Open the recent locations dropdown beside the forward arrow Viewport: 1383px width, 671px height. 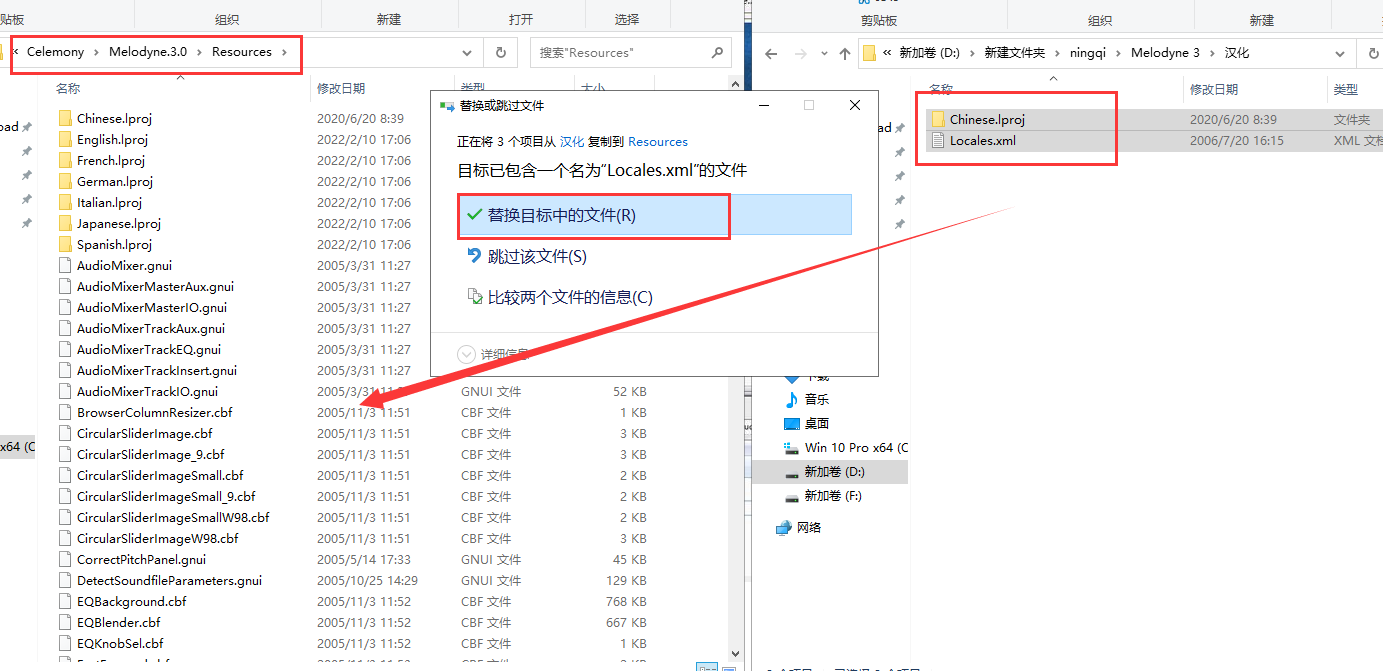[823, 52]
